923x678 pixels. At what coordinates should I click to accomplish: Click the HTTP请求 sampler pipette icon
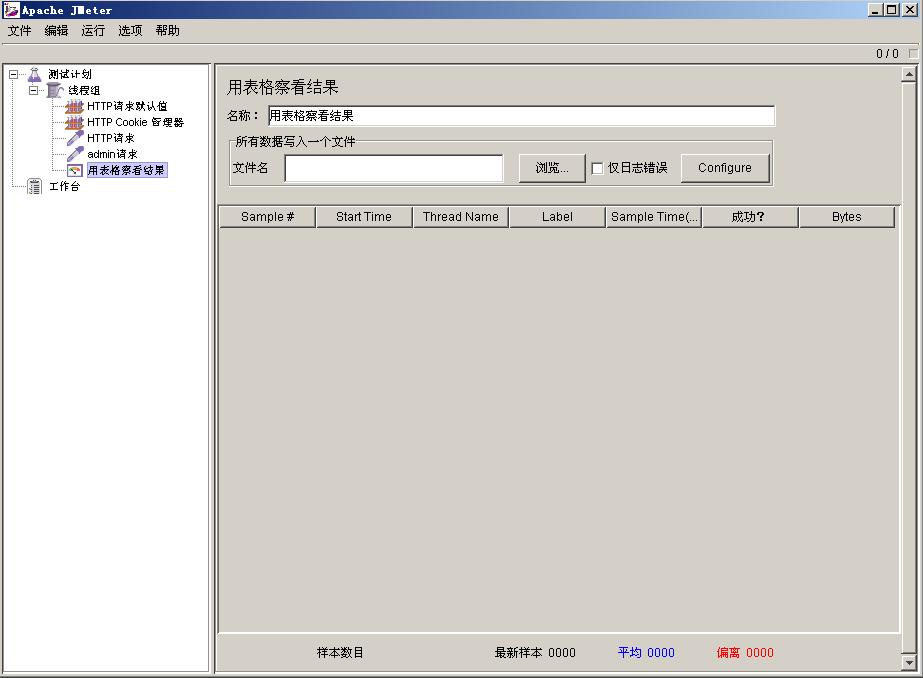pos(75,138)
